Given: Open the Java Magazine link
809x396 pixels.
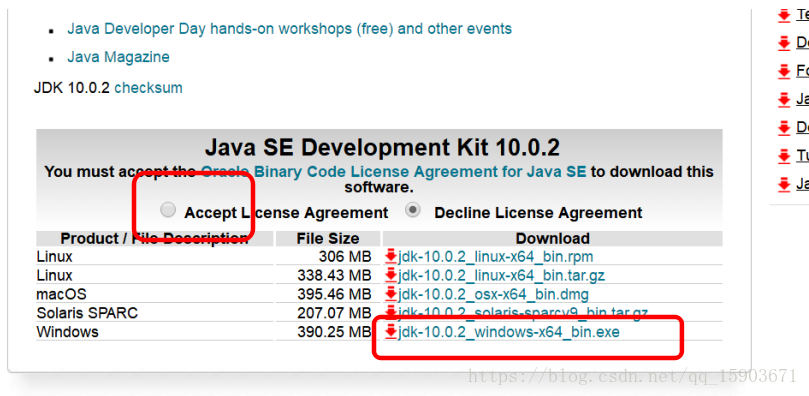Looking at the screenshot, I should pos(118,57).
